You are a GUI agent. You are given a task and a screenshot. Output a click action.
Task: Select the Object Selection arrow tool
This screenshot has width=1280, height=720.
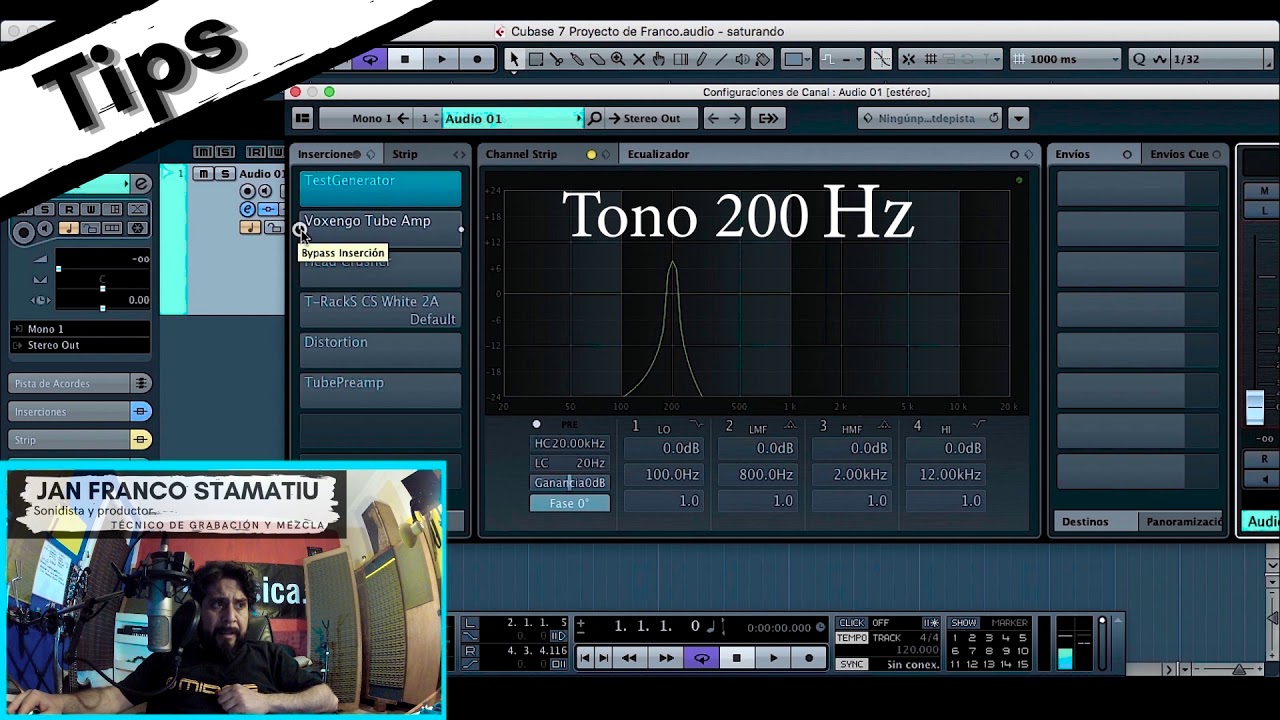pos(514,59)
